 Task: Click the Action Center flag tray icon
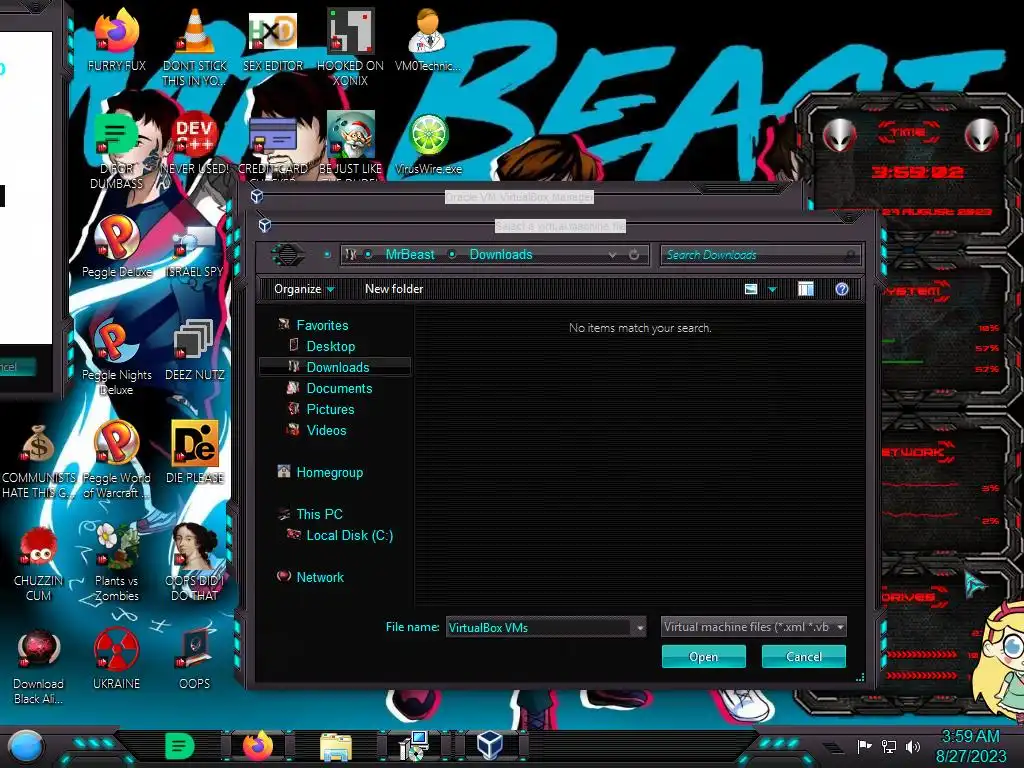[865, 746]
